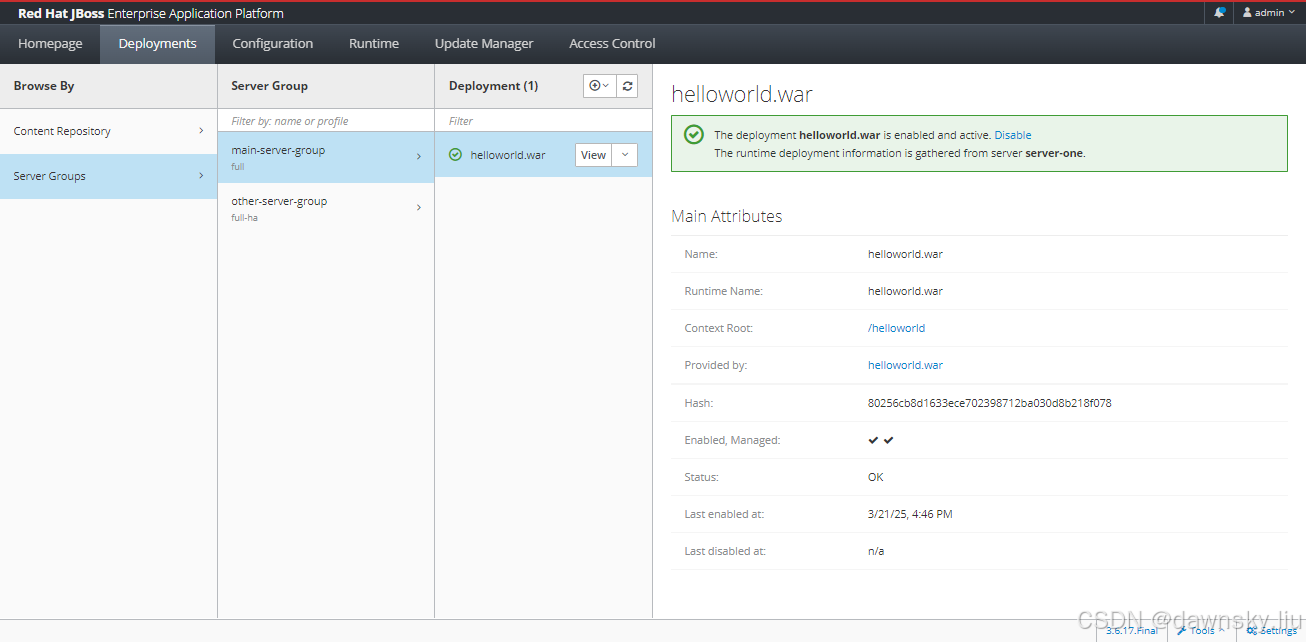The width and height of the screenshot is (1306, 642).
Task: Choose the main-server-group row
Action: [x=326, y=157]
